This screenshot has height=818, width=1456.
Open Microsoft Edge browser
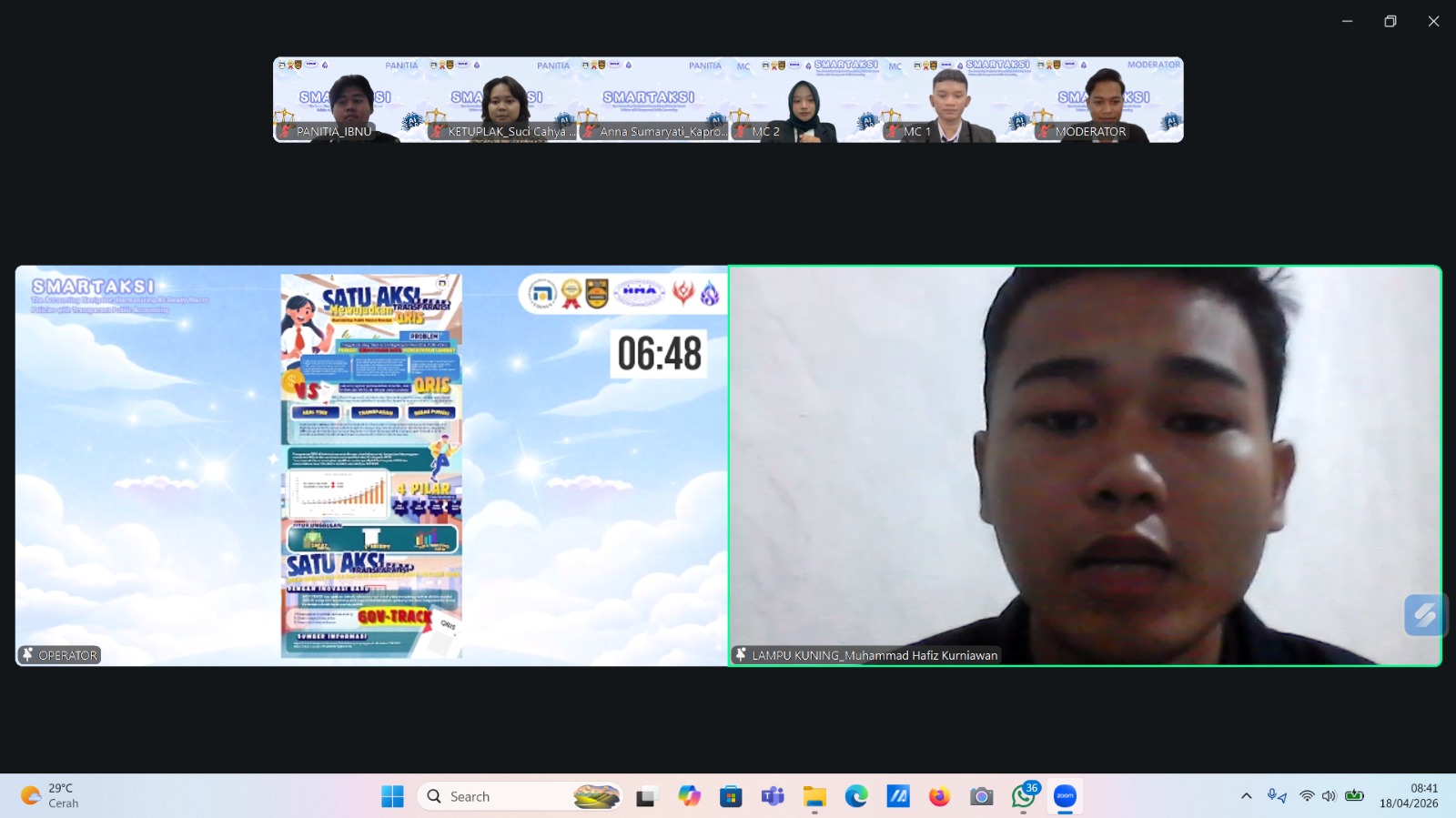pyautogui.click(x=856, y=796)
